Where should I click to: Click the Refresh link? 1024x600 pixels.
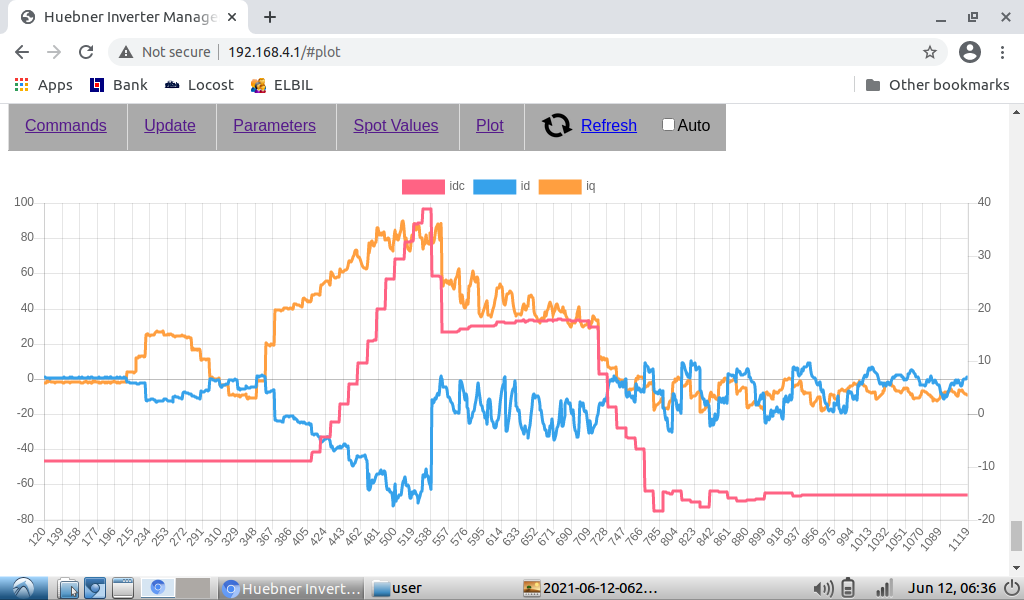pos(608,125)
